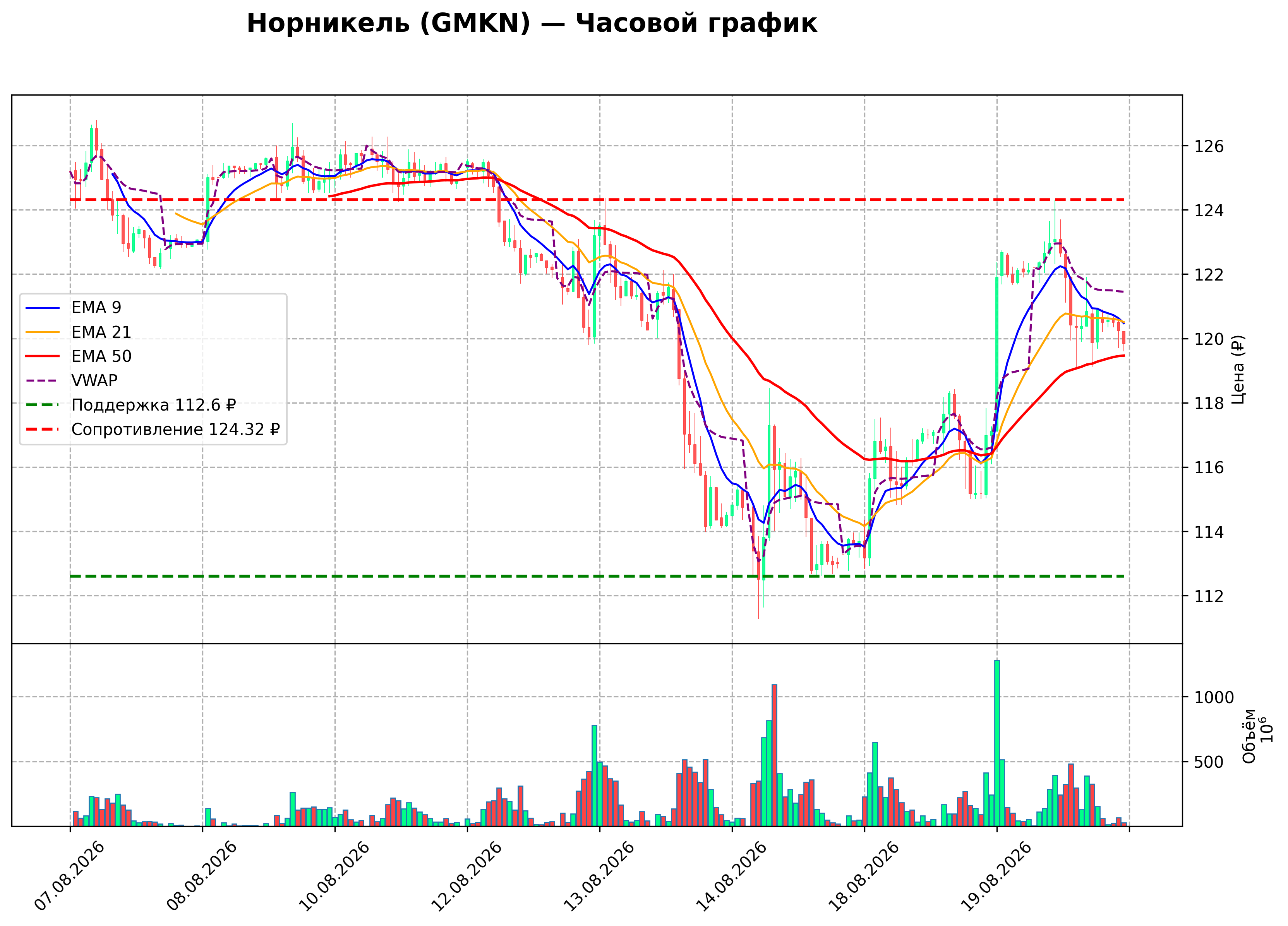The height and width of the screenshot is (926, 1288).
Task: Click the volume axis value 1000
Action: coord(1214,698)
